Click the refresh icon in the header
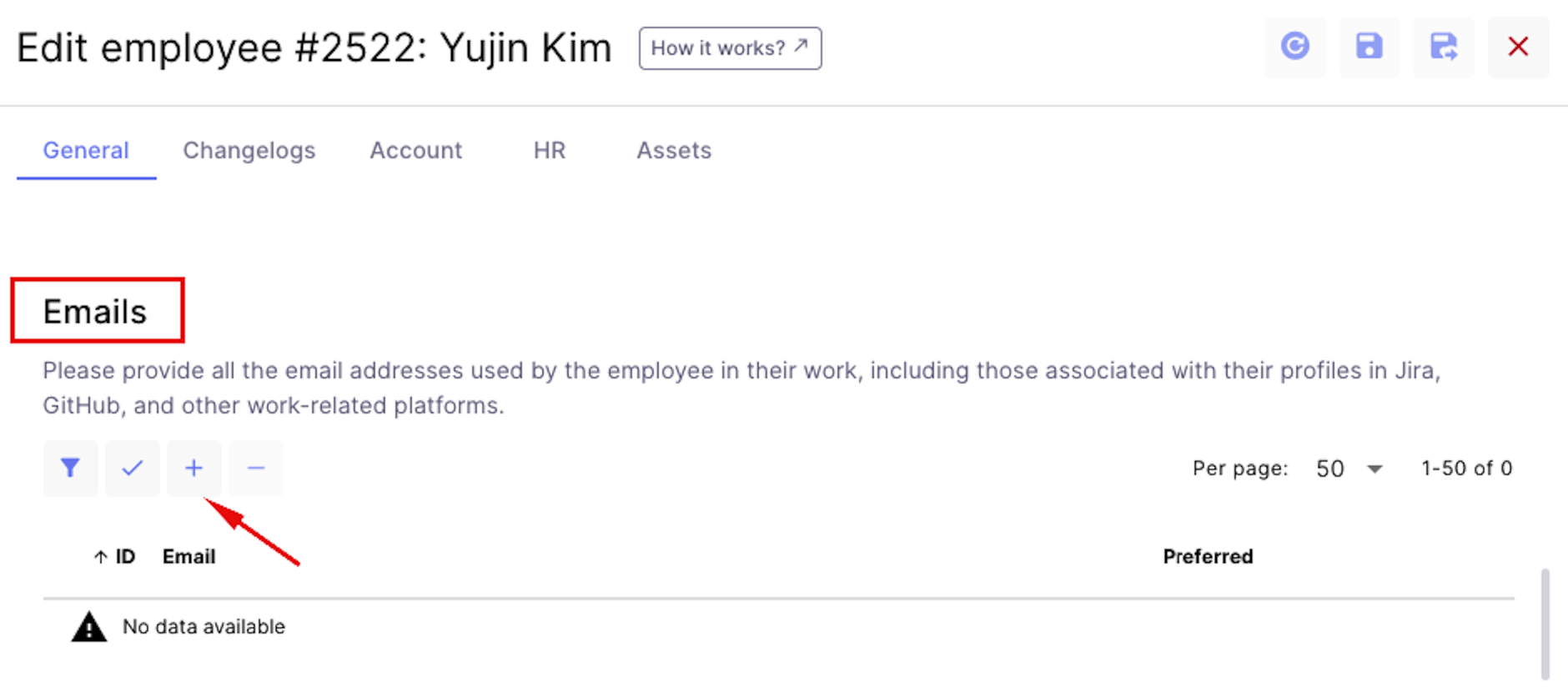 tap(1294, 47)
